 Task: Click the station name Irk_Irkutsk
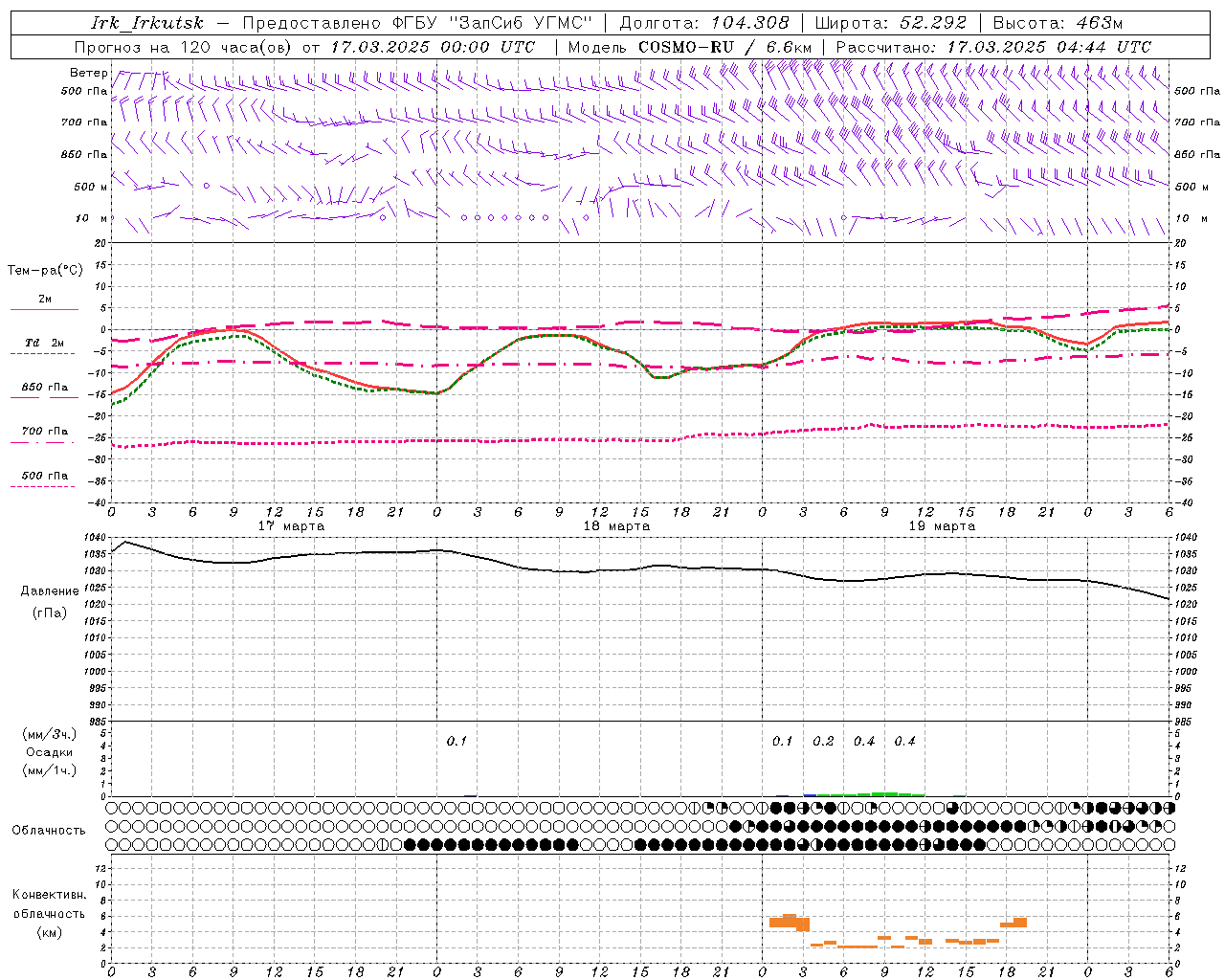(x=147, y=23)
